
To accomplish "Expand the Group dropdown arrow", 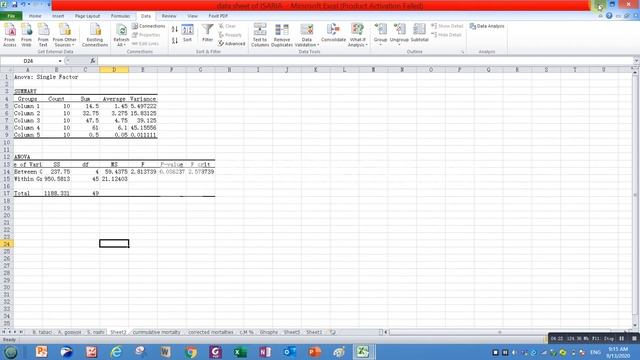I will click(380, 44).
